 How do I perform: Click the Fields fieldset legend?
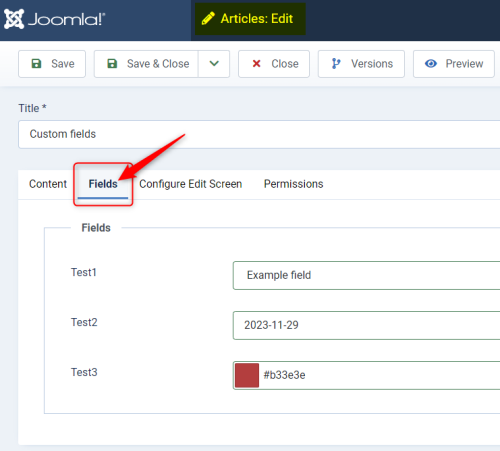(x=96, y=228)
